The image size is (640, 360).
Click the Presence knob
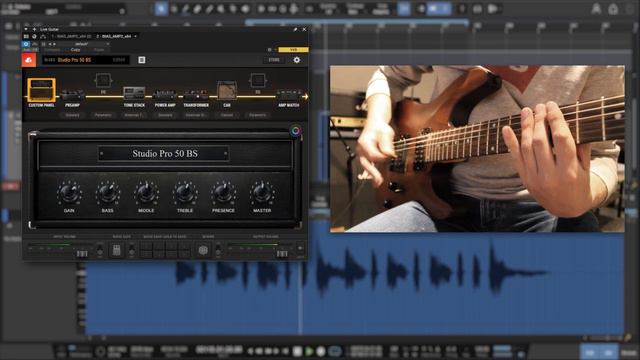tap(223, 192)
